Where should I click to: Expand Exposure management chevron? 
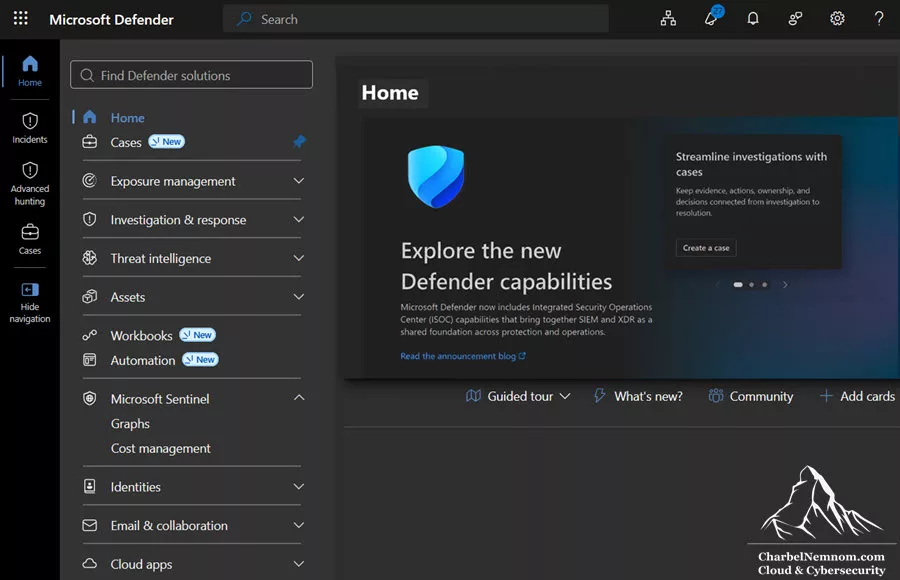point(298,181)
